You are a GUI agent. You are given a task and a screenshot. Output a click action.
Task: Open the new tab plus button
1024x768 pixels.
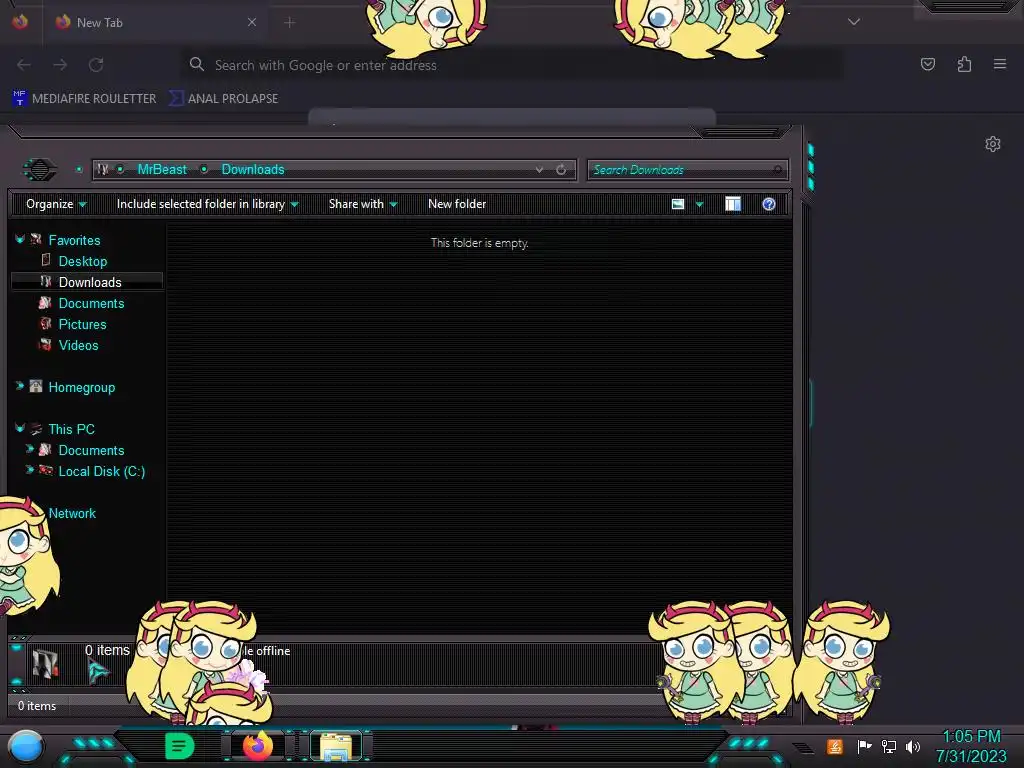click(x=290, y=22)
